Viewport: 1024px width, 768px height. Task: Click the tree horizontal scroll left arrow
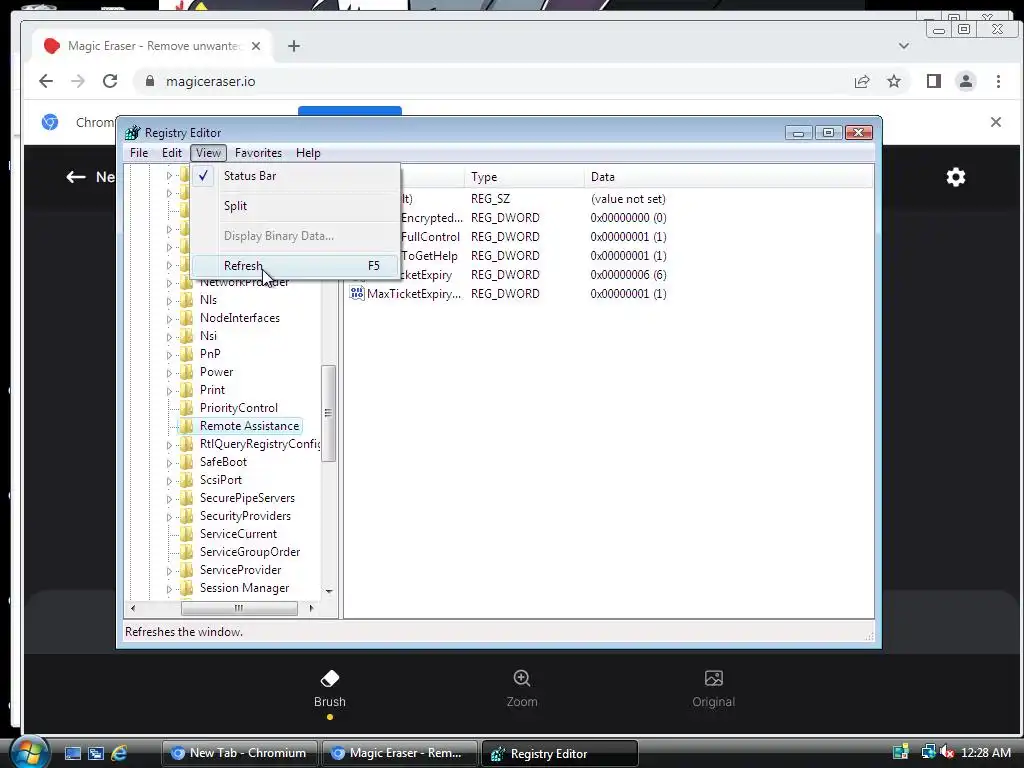coord(133,608)
